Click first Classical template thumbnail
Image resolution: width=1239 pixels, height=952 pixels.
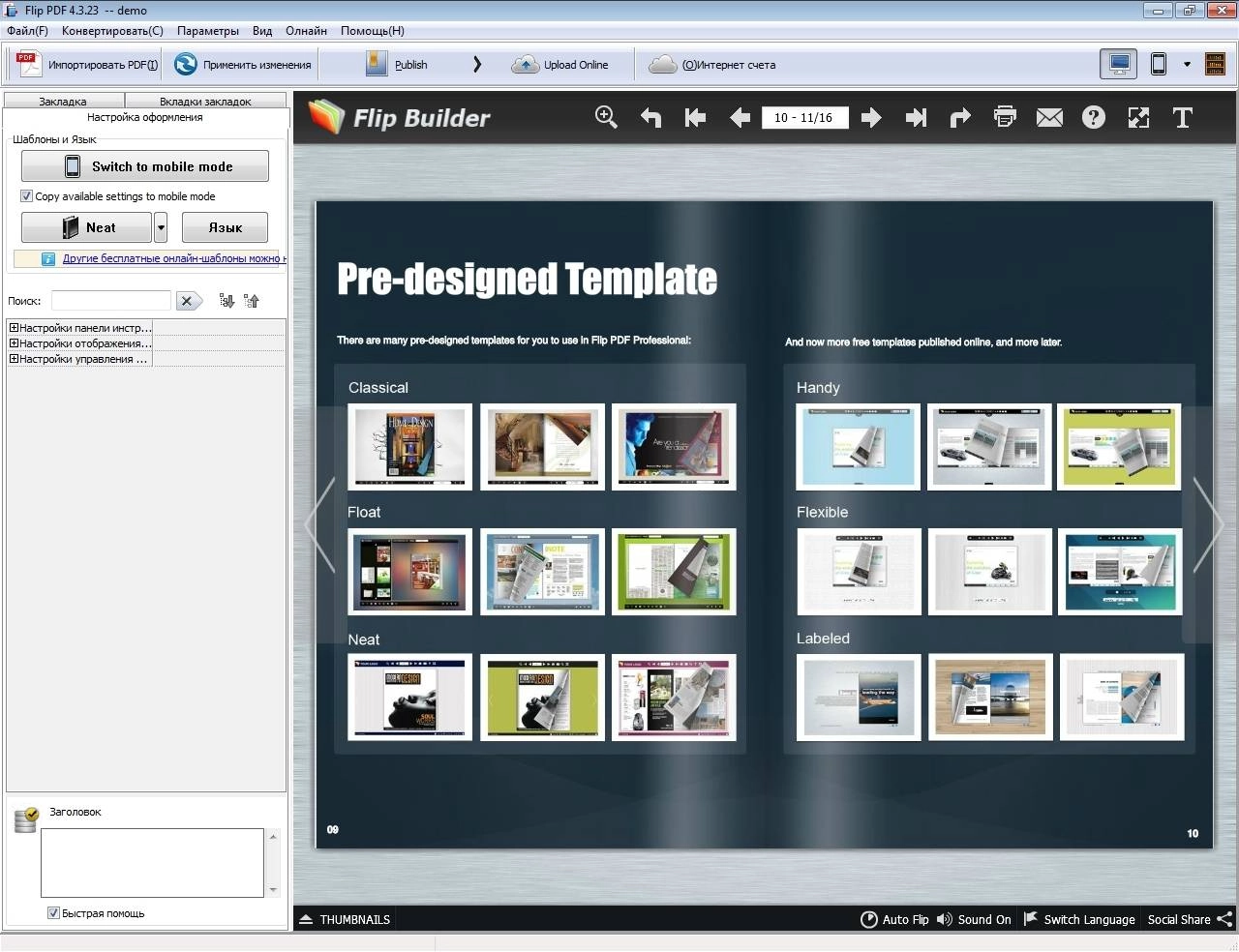(x=410, y=447)
